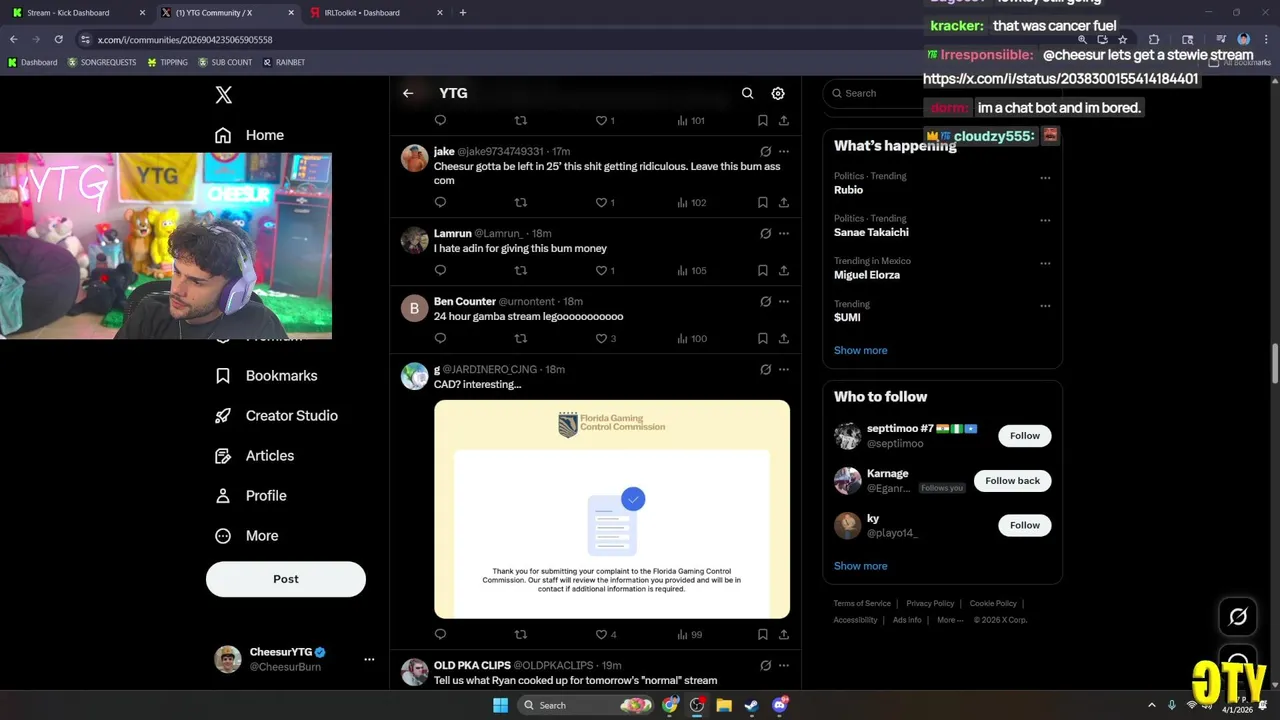The image size is (1280, 720).
Task: Follow the ky account
Action: [x=1024, y=525]
